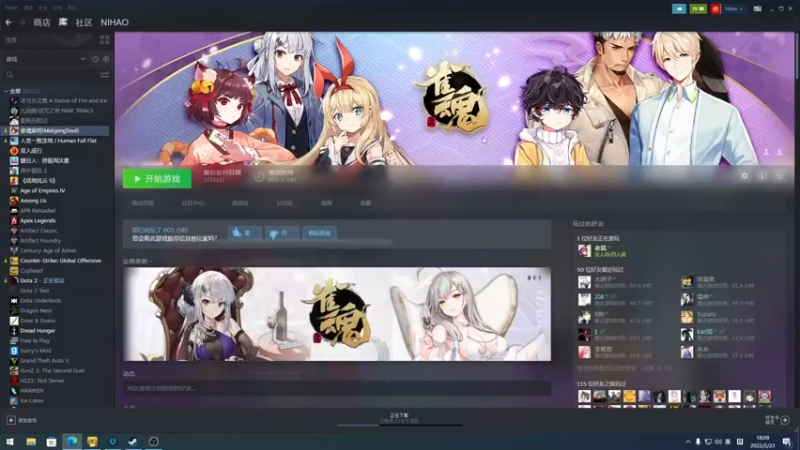
Task: Open the 游戏 library filter dropdown
Action: [45, 59]
